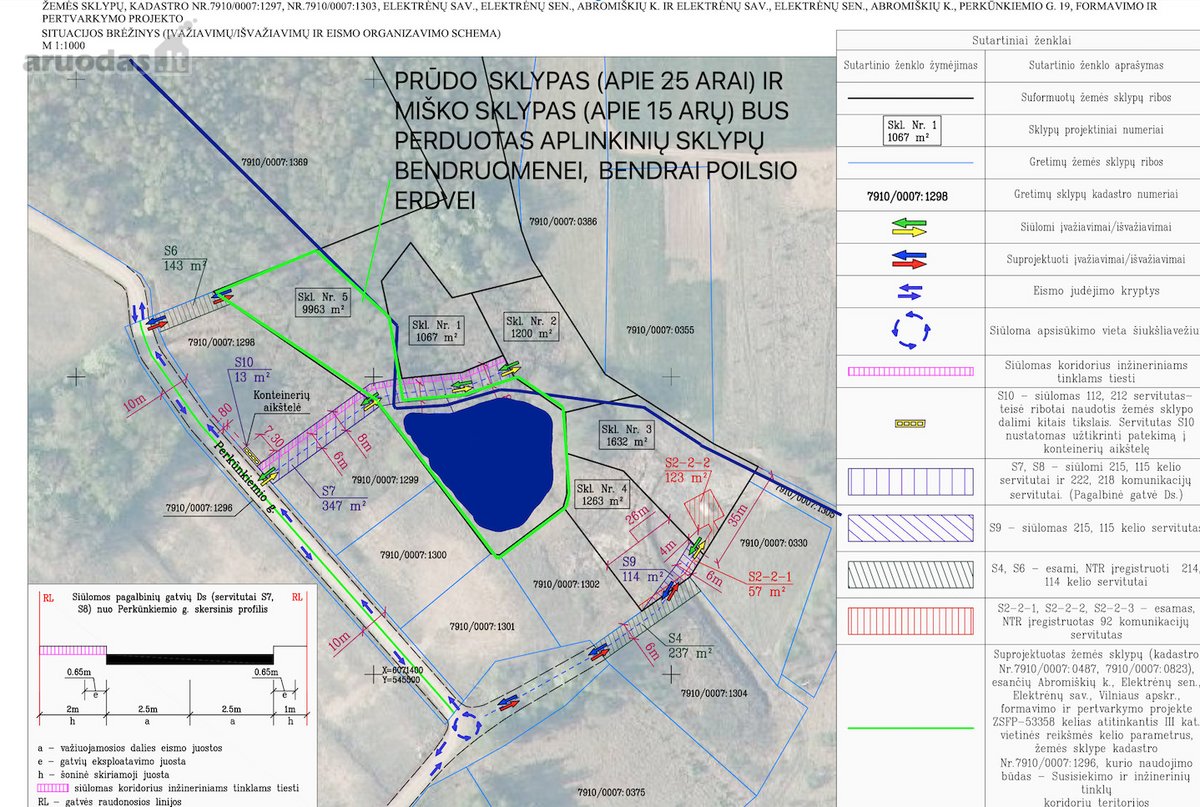Click cadastral number 7910/0007:1369
This screenshot has width=1200, height=807.
[x=274, y=162]
